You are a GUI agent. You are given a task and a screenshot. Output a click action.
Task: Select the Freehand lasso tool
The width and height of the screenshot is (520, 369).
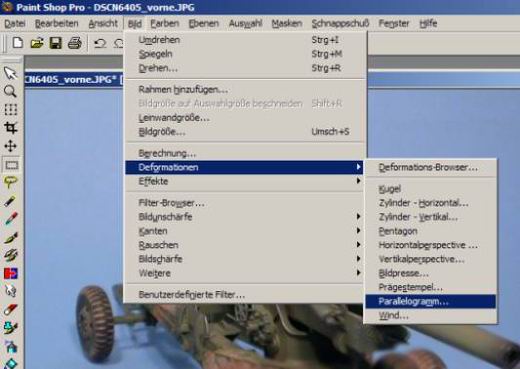point(10,182)
